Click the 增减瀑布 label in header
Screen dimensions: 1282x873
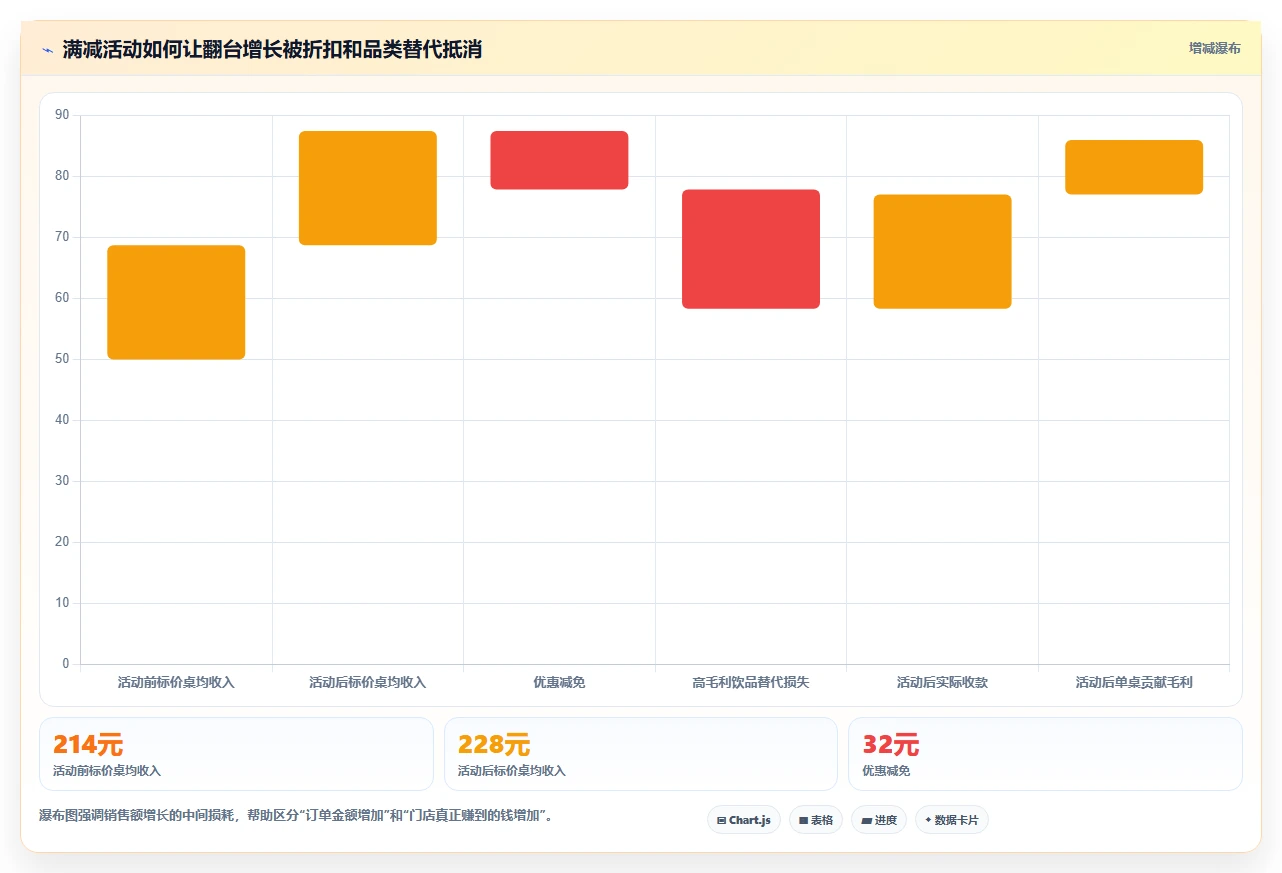(1215, 48)
